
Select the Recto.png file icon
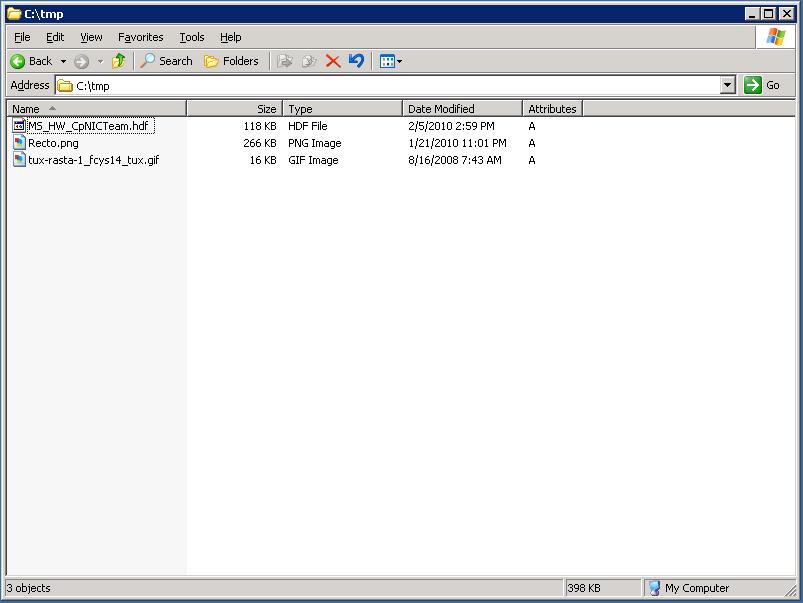click(19, 143)
